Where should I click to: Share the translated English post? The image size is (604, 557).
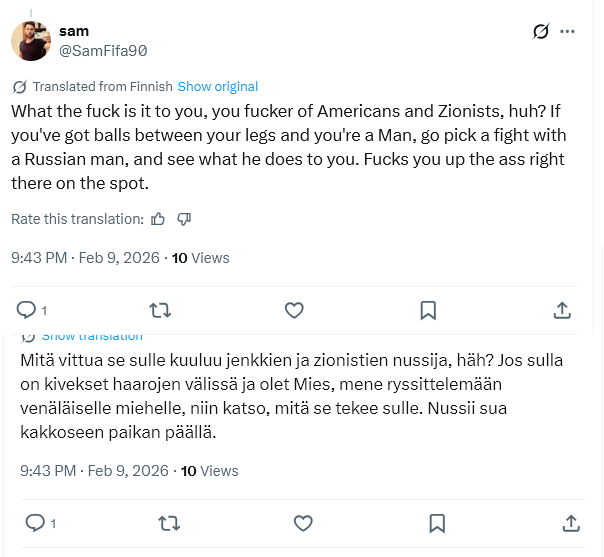[x=563, y=310]
